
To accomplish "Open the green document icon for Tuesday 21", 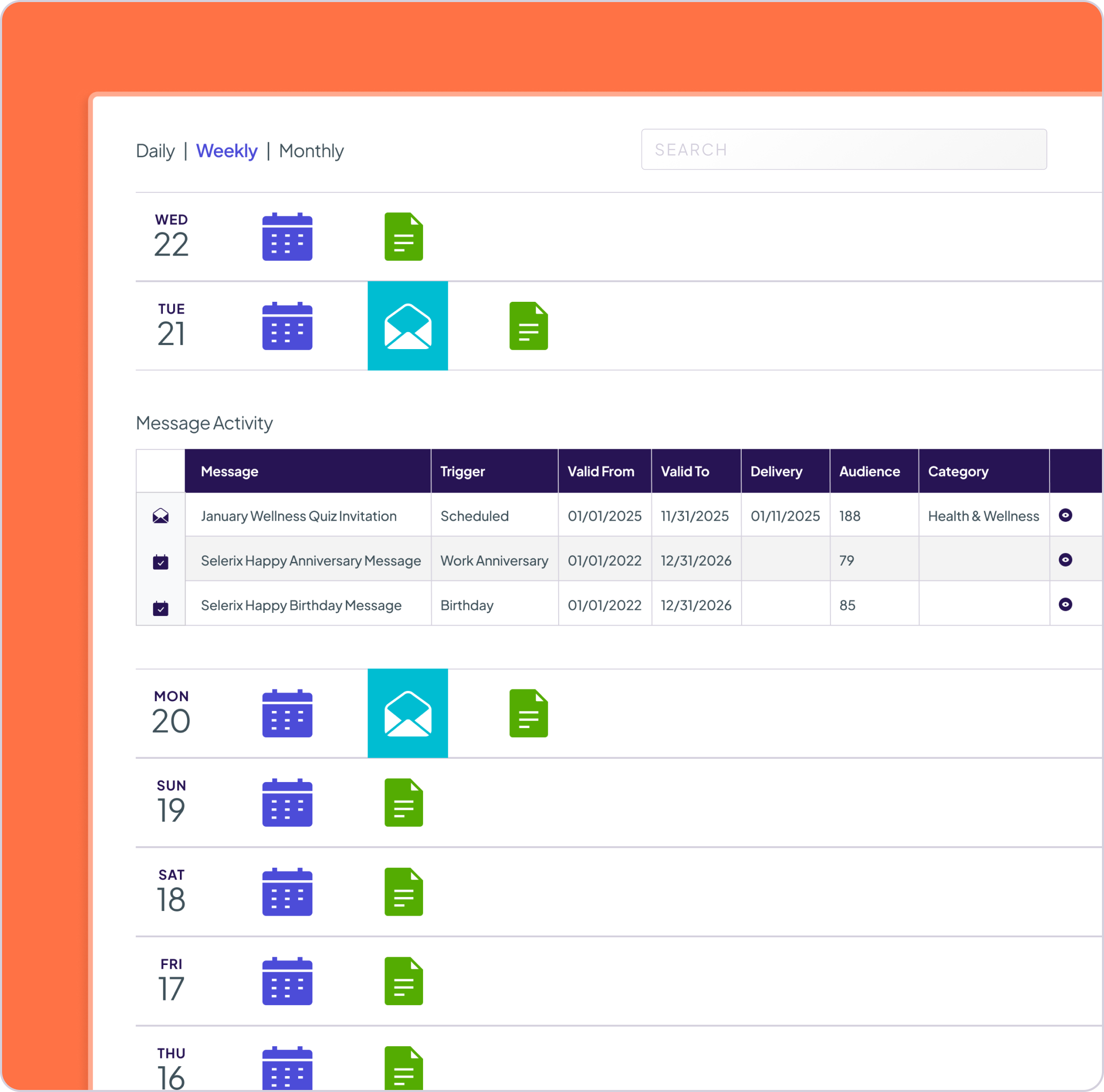I will point(528,326).
